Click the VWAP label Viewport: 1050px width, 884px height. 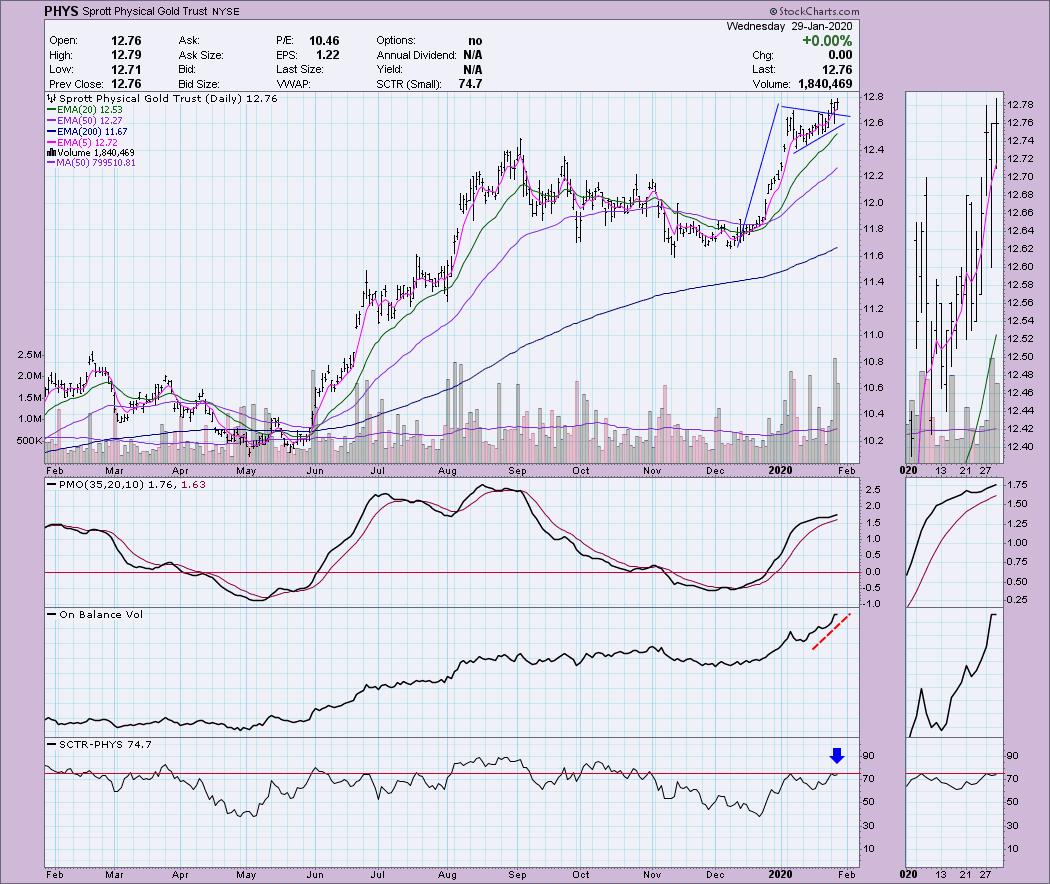(292, 84)
